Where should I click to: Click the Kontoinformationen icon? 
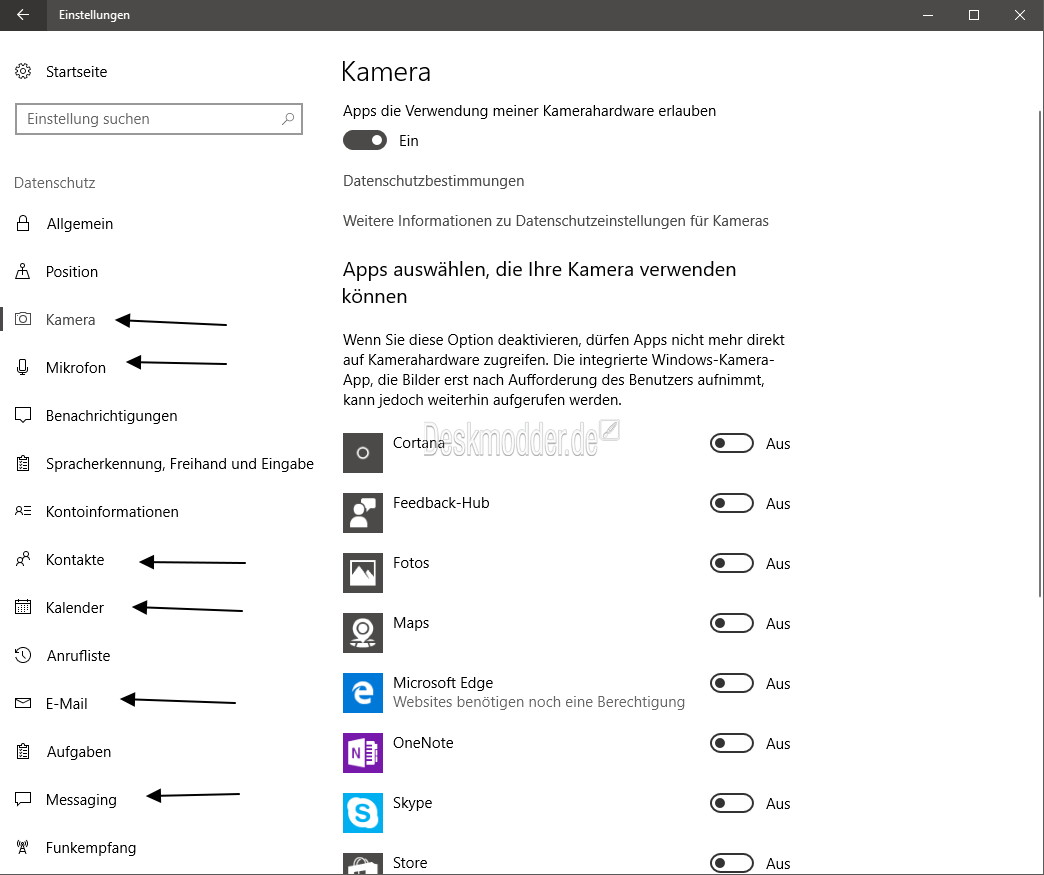(x=23, y=511)
